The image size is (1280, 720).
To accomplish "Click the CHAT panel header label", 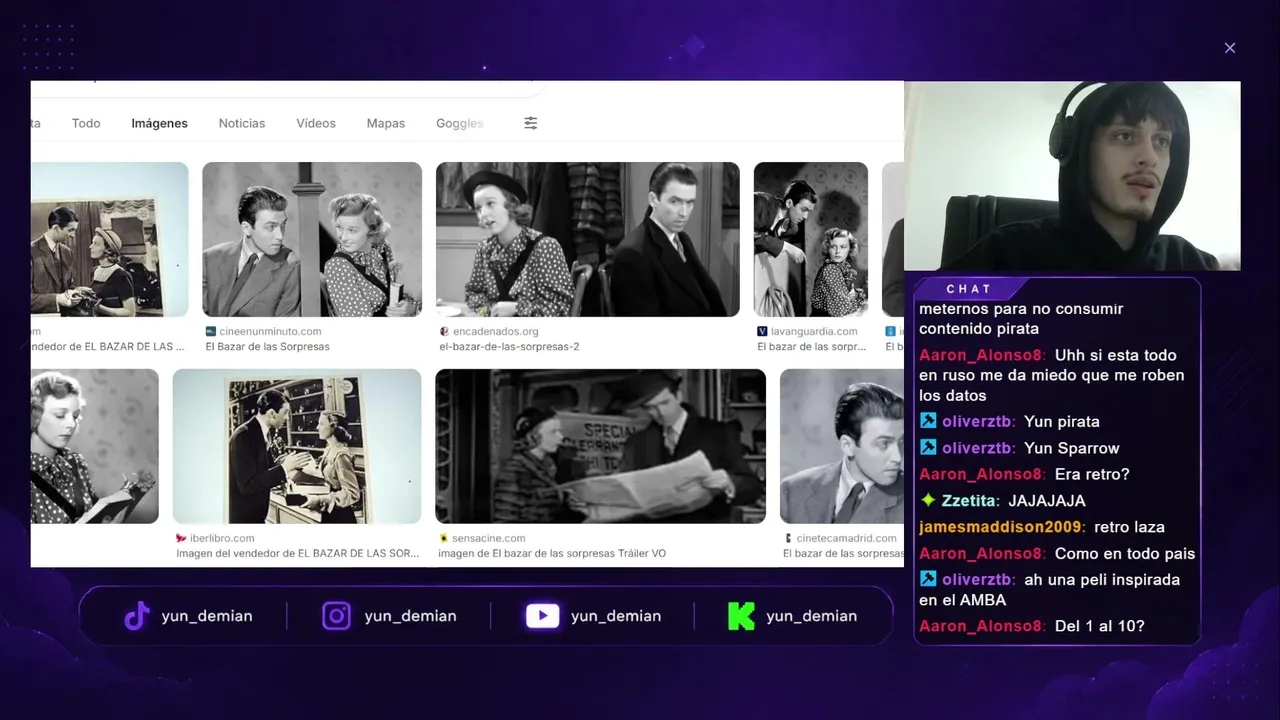I will (969, 289).
